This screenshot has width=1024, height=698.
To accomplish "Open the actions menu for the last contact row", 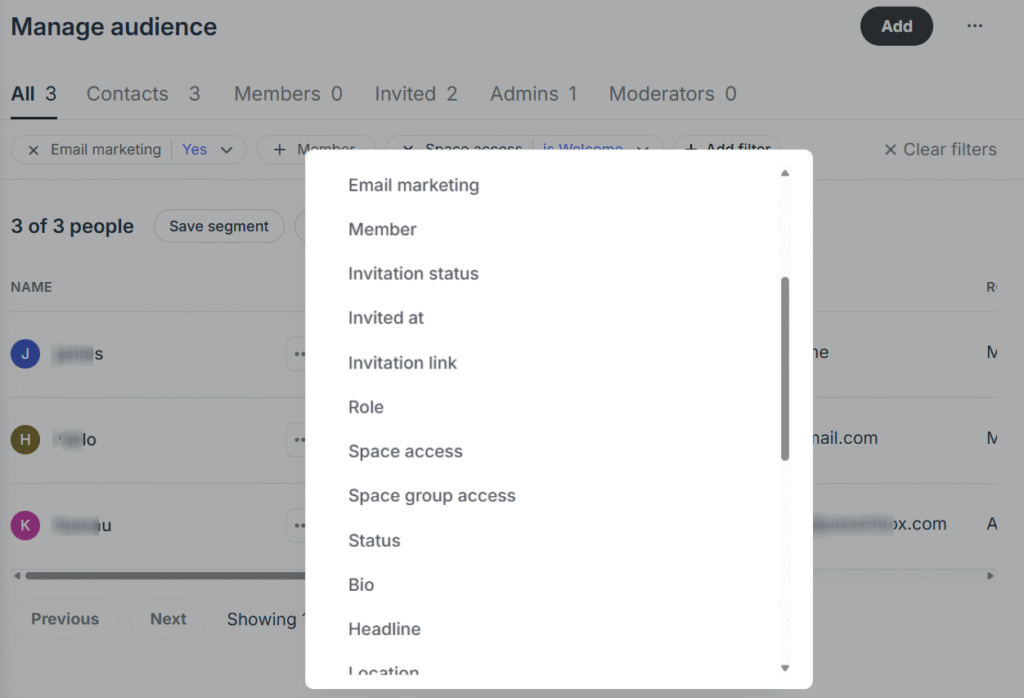I will point(297,525).
